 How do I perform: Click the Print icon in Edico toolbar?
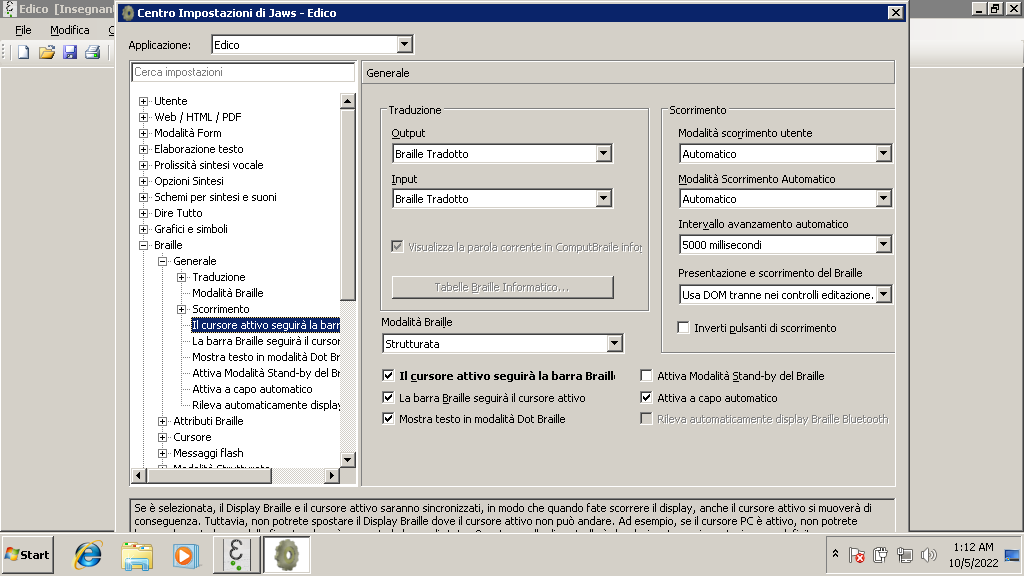(x=92, y=52)
